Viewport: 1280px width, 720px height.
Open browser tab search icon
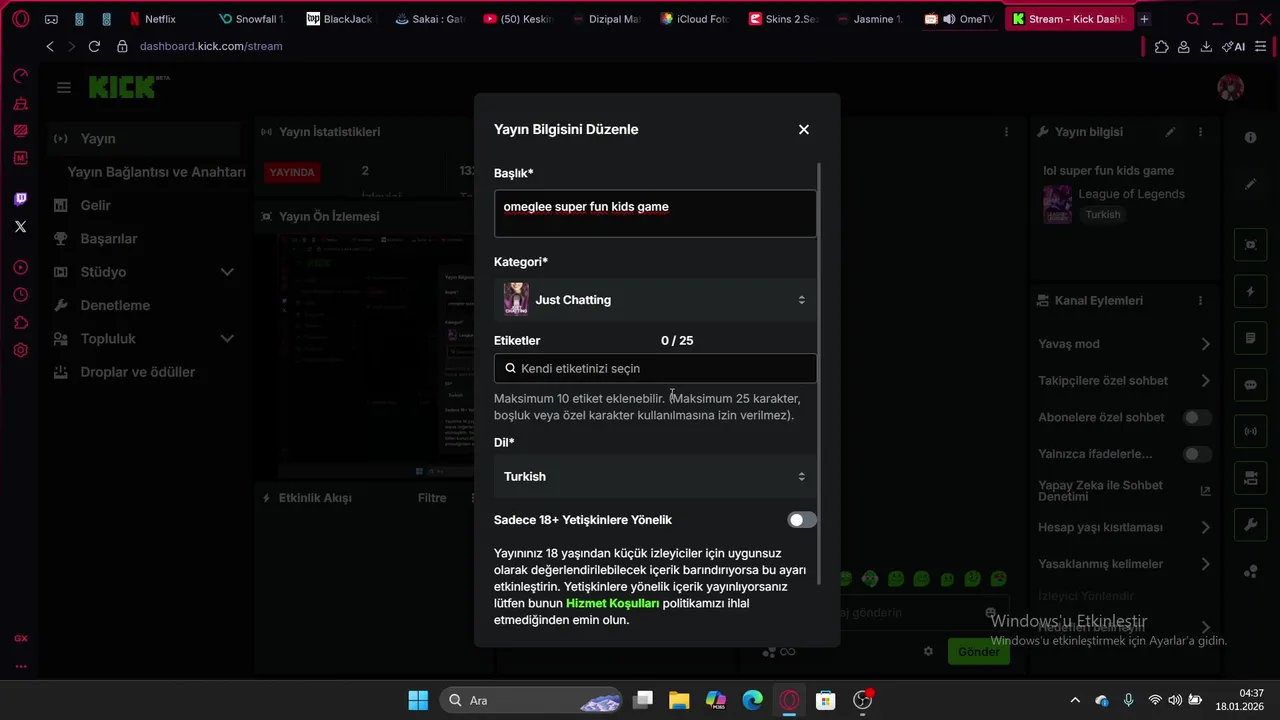[x=1192, y=19]
